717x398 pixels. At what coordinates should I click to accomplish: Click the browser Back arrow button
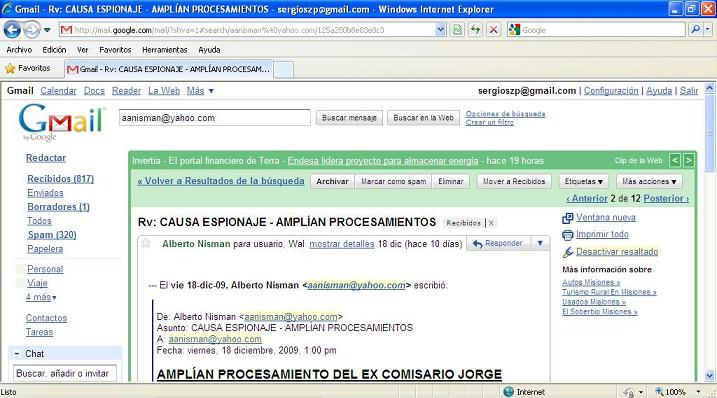click(x=12, y=30)
